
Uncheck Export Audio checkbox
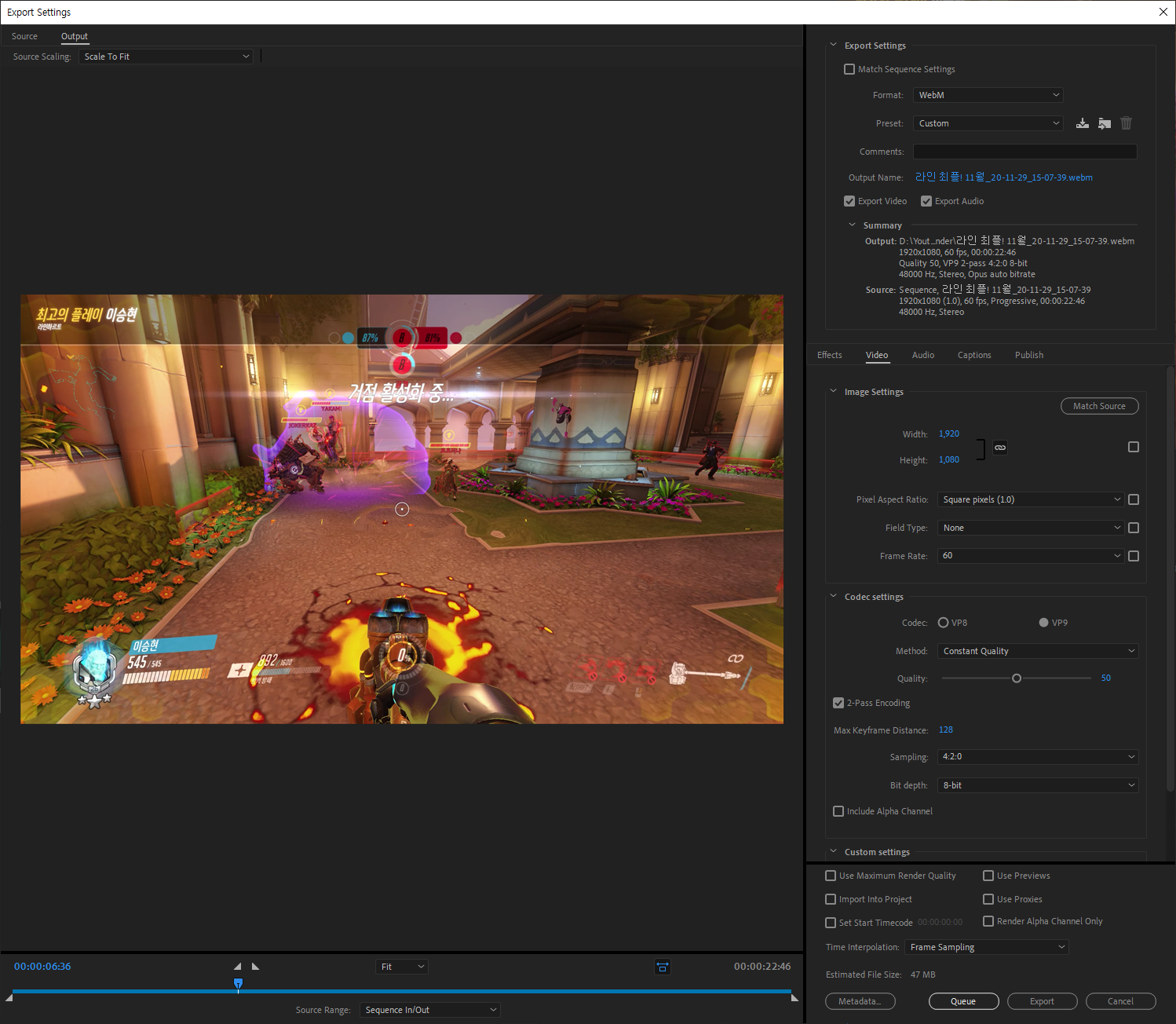[x=926, y=201]
